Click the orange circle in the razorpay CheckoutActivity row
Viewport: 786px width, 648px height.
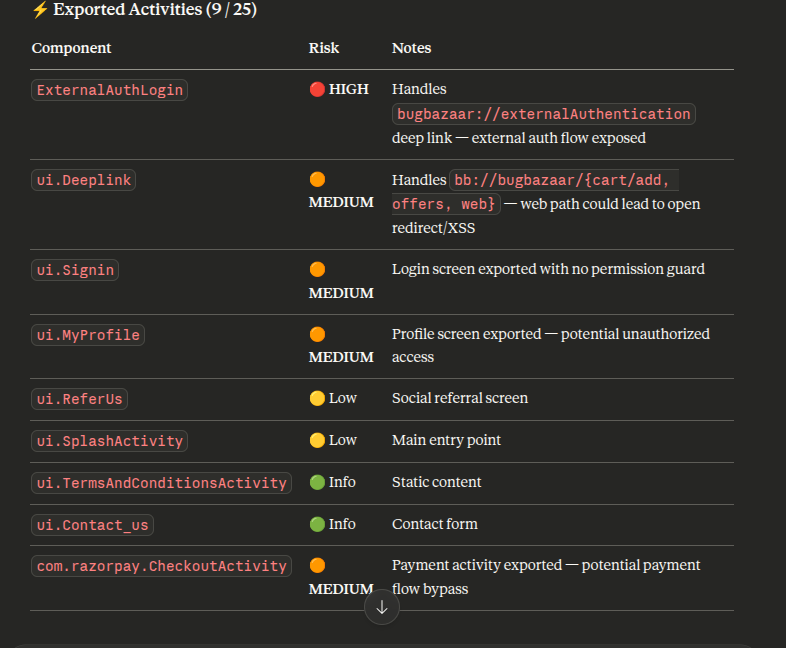point(317,565)
